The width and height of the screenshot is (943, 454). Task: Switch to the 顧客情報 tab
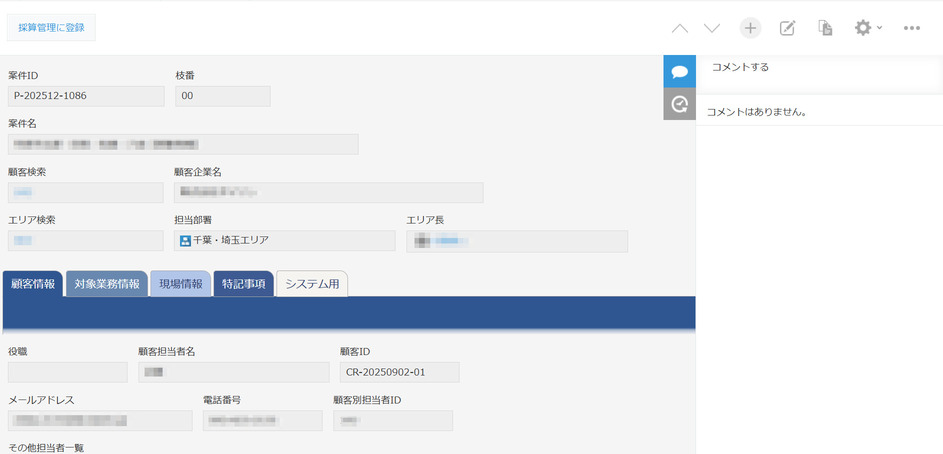tap(33, 284)
